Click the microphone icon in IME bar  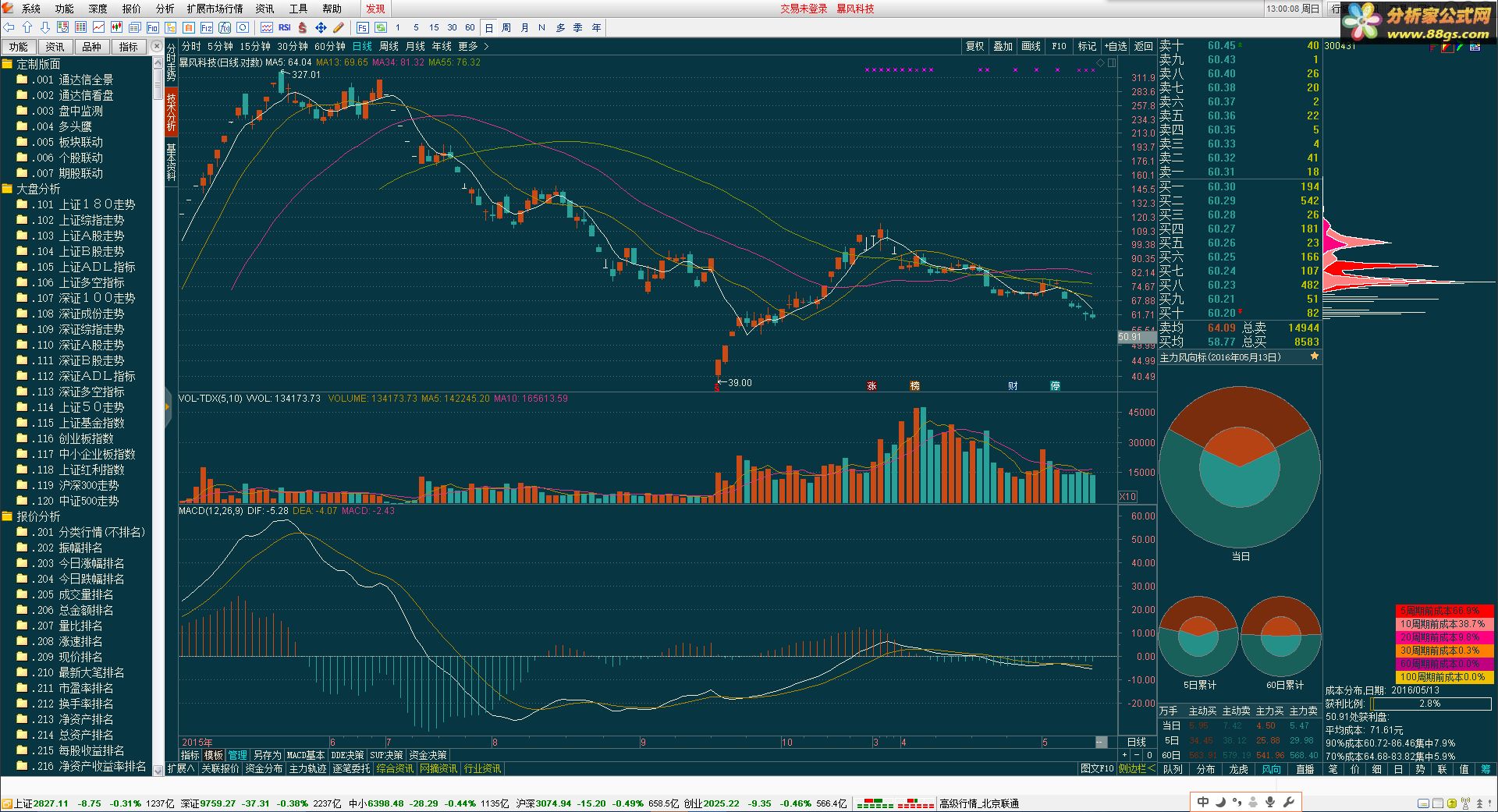pyautogui.click(x=1270, y=802)
